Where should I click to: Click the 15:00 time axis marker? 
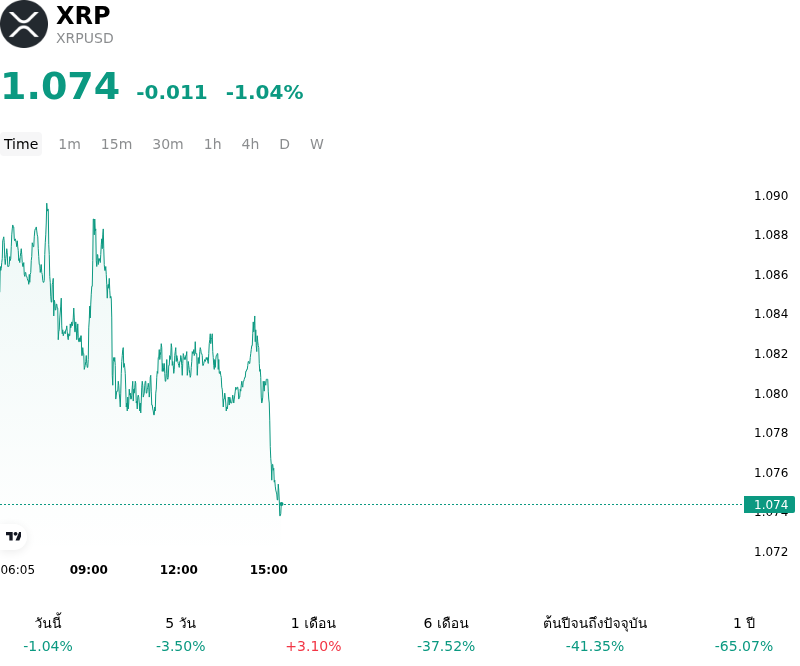pos(269,570)
